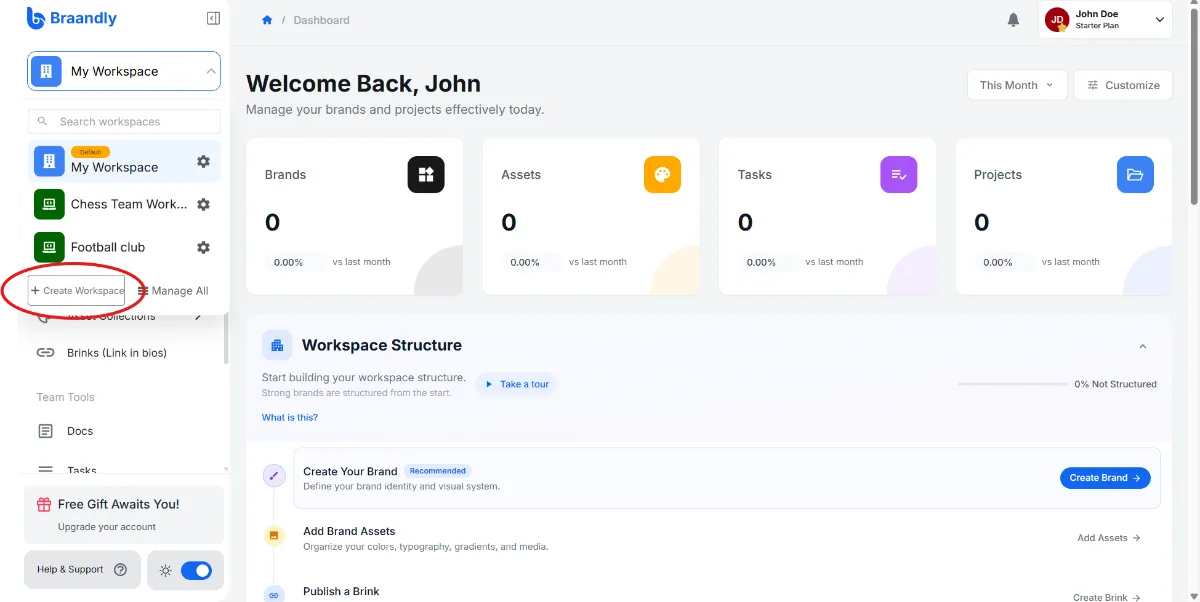The width and height of the screenshot is (1200, 602).
Task: Click the Help & Support button
Action: [82, 570]
